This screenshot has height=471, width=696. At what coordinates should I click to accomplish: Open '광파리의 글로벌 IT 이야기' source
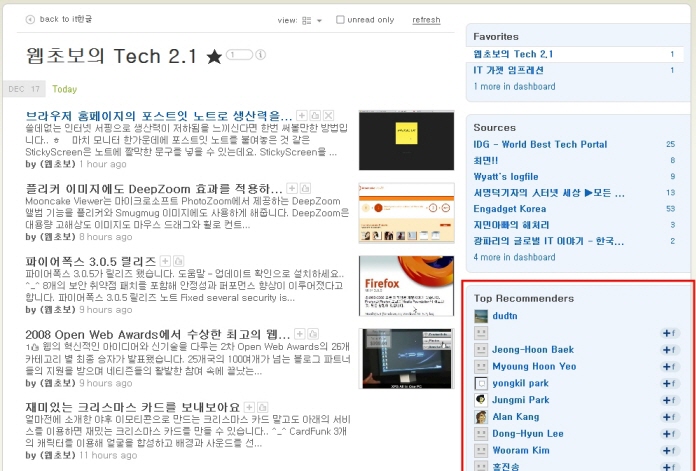(x=549, y=241)
